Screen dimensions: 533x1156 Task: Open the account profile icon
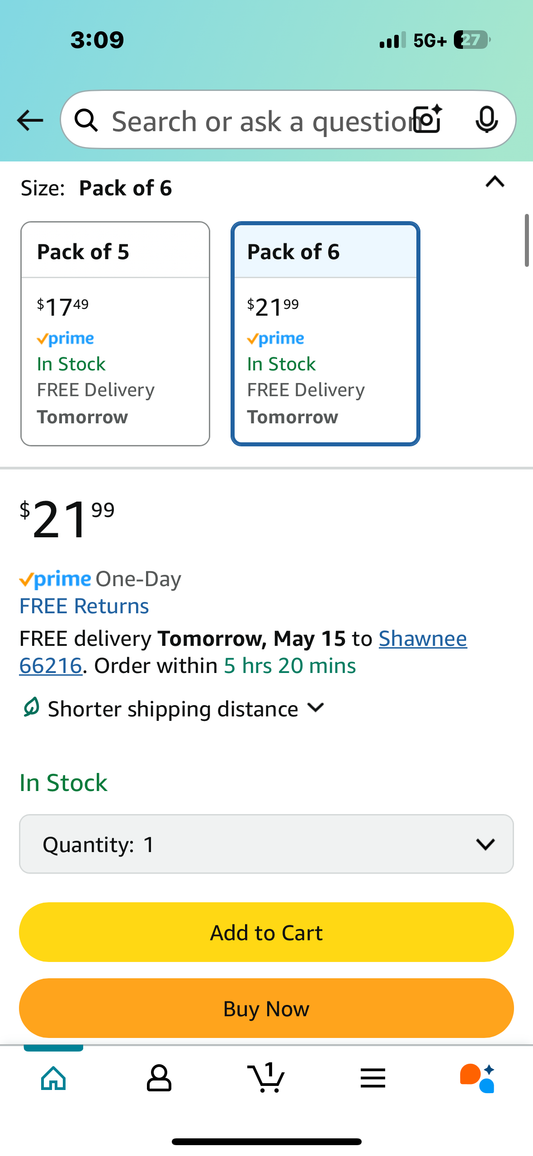(x=159, y=1079)
